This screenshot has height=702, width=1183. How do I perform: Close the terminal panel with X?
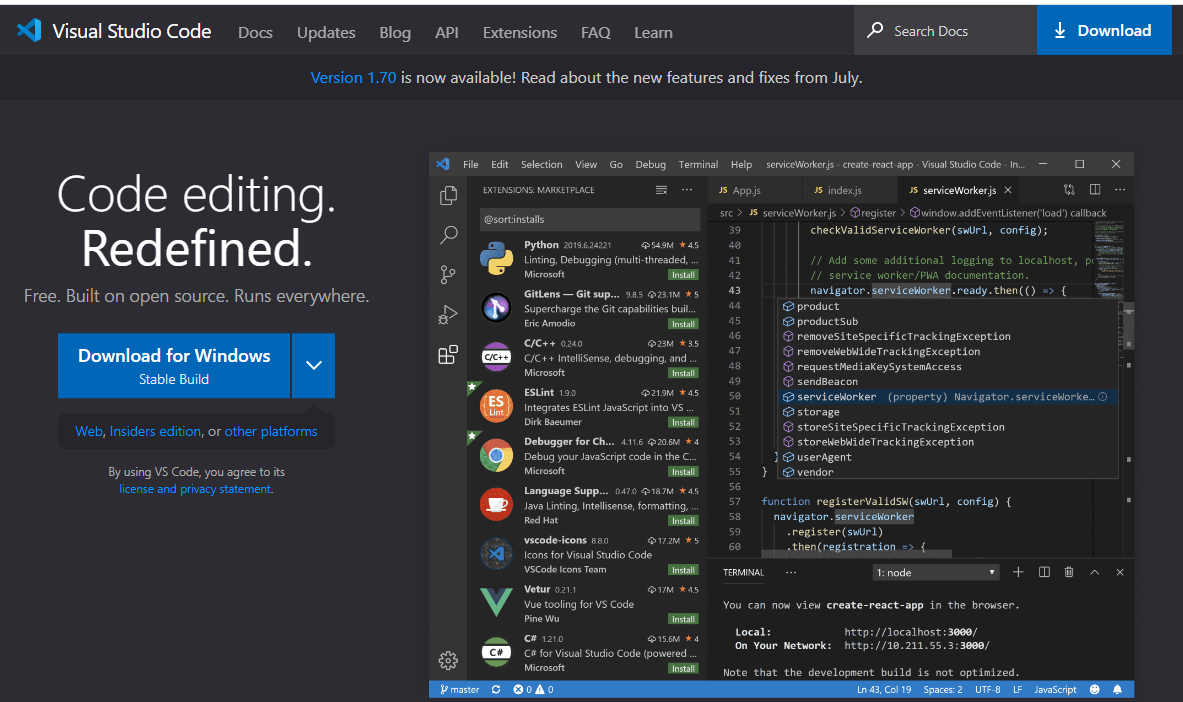pyautogui.click(x=1120, y=572)
